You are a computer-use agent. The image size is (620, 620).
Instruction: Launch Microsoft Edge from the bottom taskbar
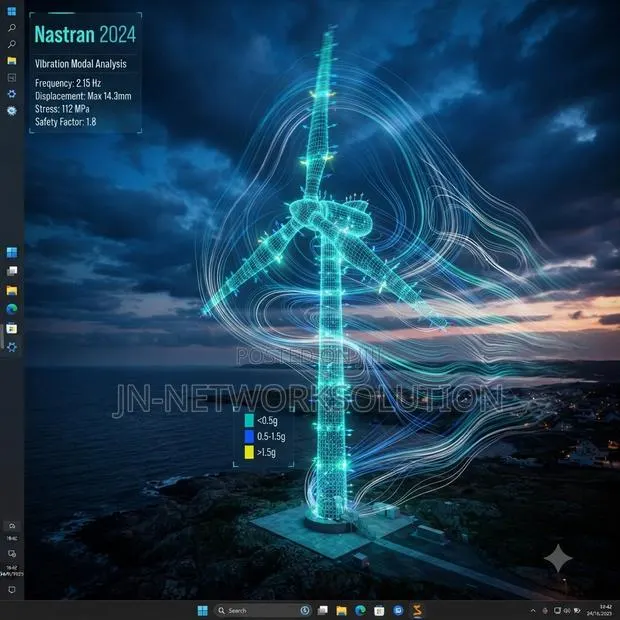(360, 611)
